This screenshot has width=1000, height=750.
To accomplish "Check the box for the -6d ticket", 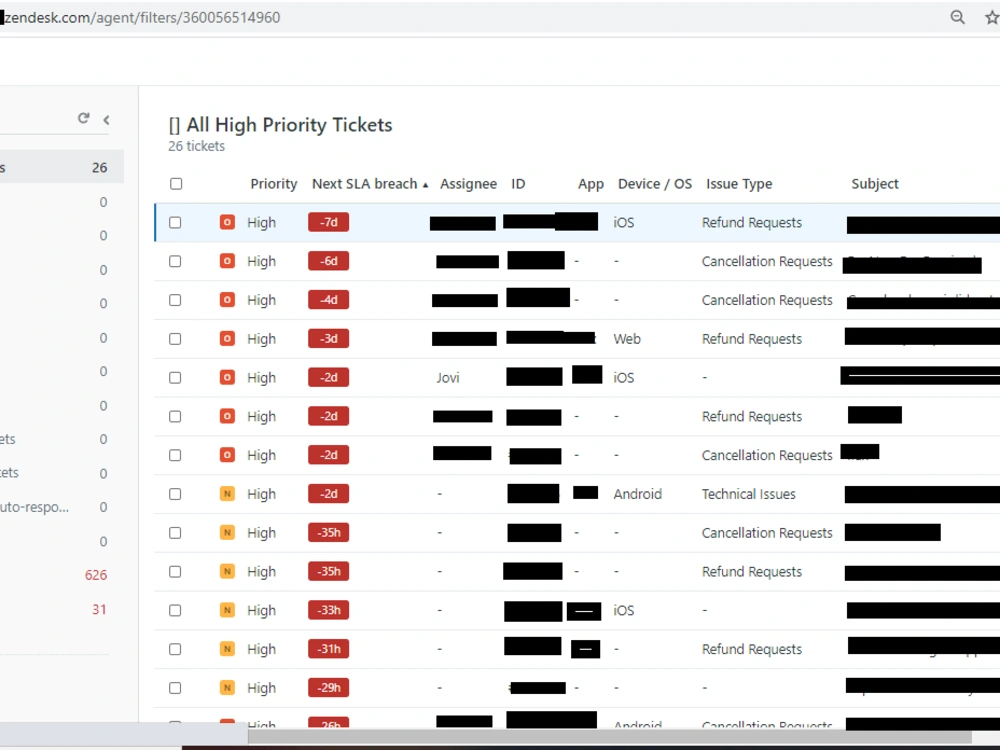I will click(x=175, y=261).
